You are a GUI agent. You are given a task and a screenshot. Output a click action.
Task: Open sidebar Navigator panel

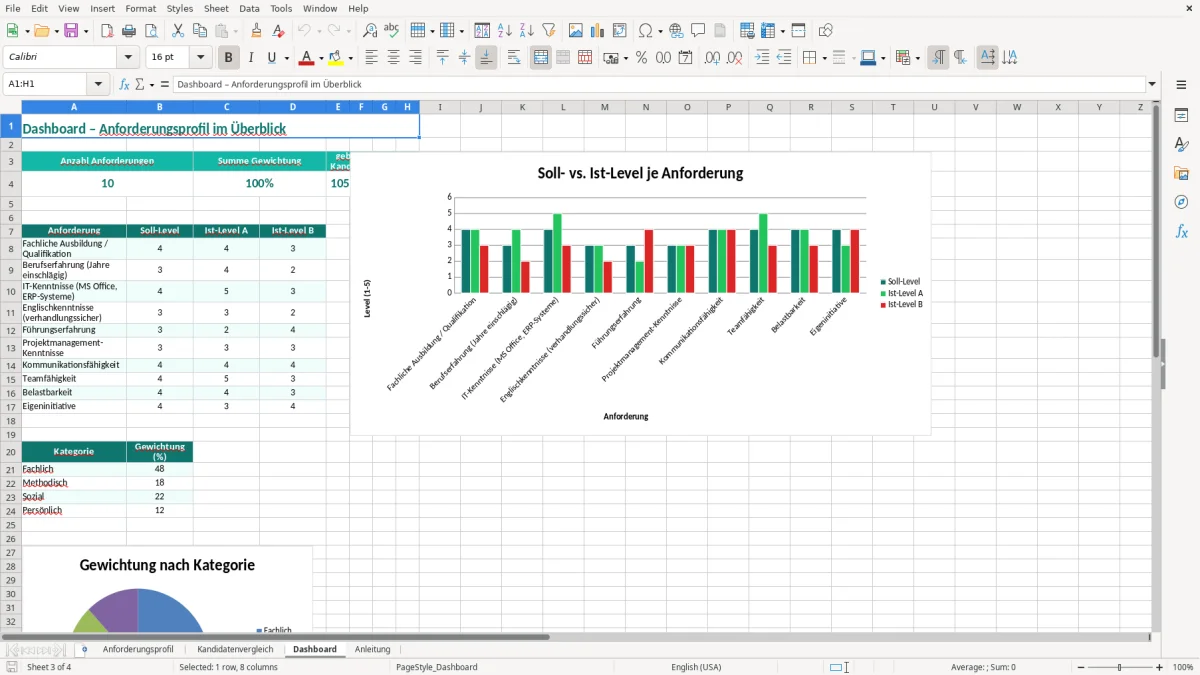pos(1181,203)
